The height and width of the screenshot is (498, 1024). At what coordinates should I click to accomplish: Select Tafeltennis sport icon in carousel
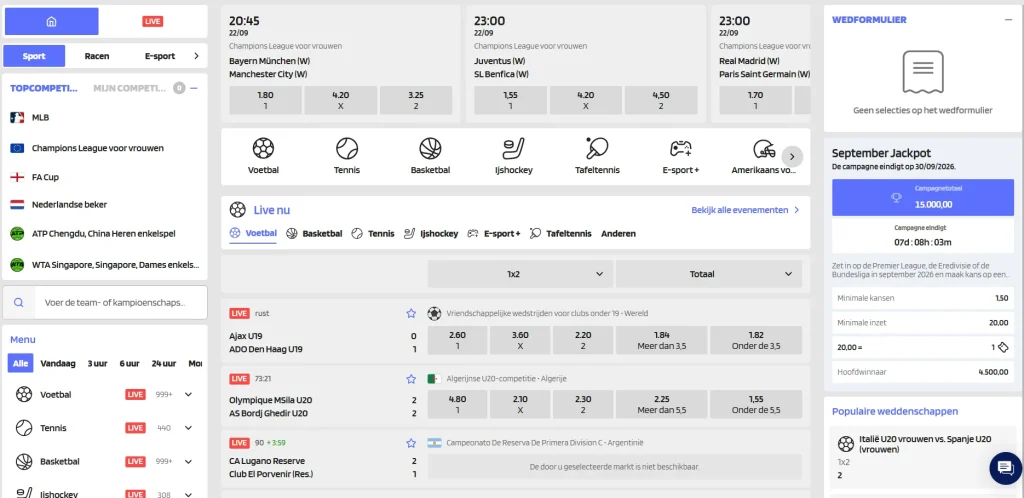coord(597,149)
